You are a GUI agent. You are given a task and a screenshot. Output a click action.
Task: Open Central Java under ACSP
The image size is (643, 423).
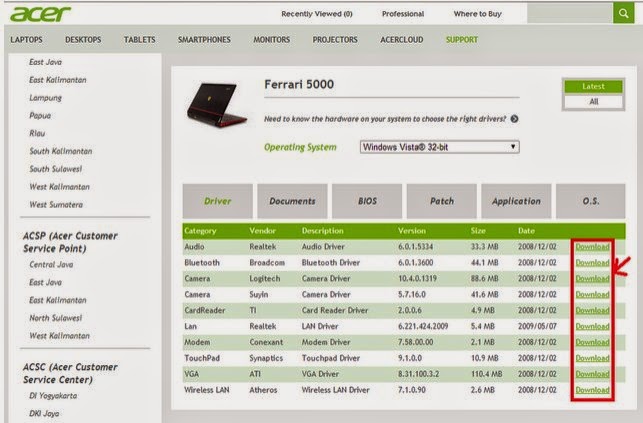[x=51, y=265]
